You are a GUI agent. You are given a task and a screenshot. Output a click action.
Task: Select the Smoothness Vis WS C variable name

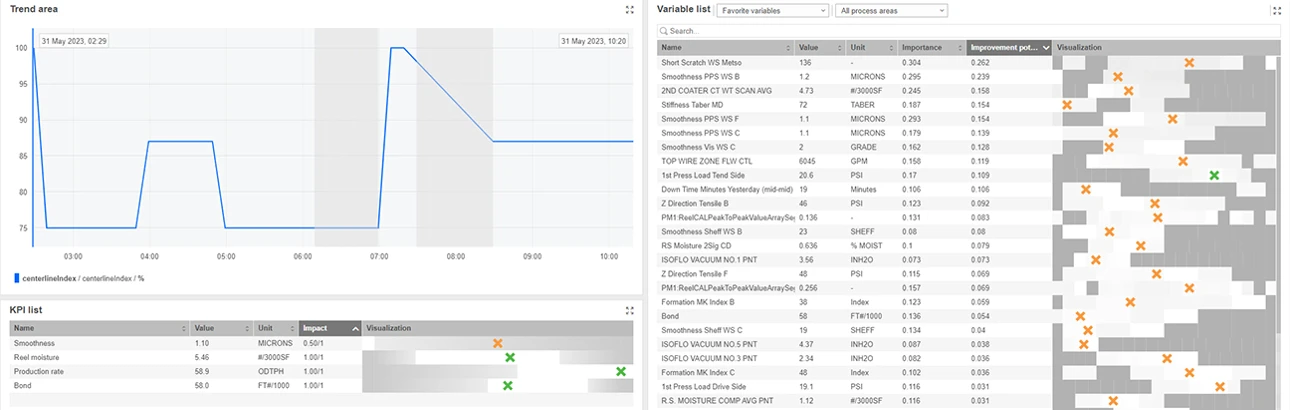click(x=698, y=146)
